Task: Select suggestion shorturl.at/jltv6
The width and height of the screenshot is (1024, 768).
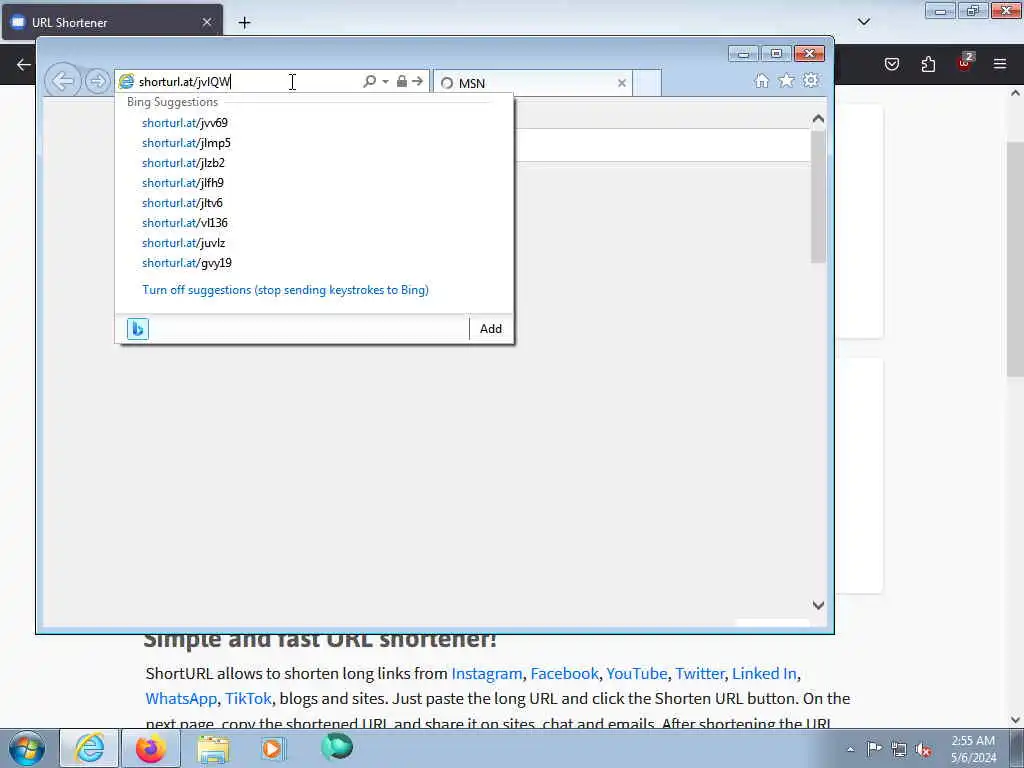Action: tap(182, 203)
